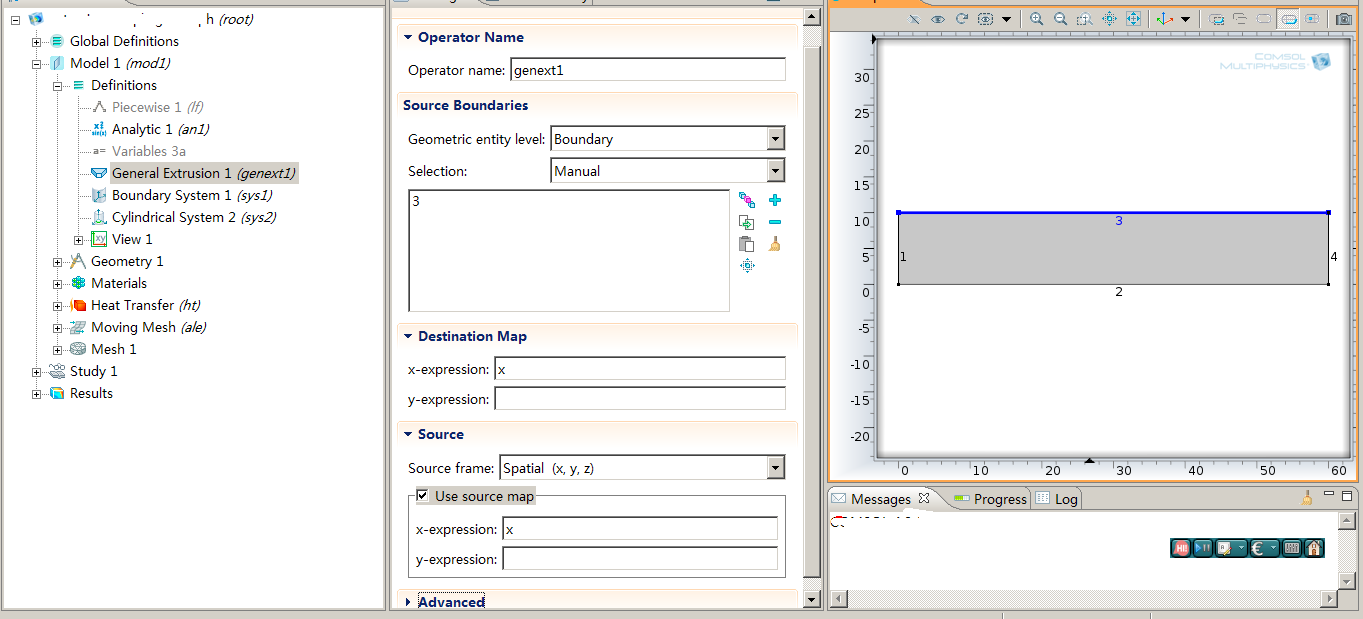Toggle the eye visibility icon in graphics toolbar
1363x619 pixels.
tap(938, 19)
